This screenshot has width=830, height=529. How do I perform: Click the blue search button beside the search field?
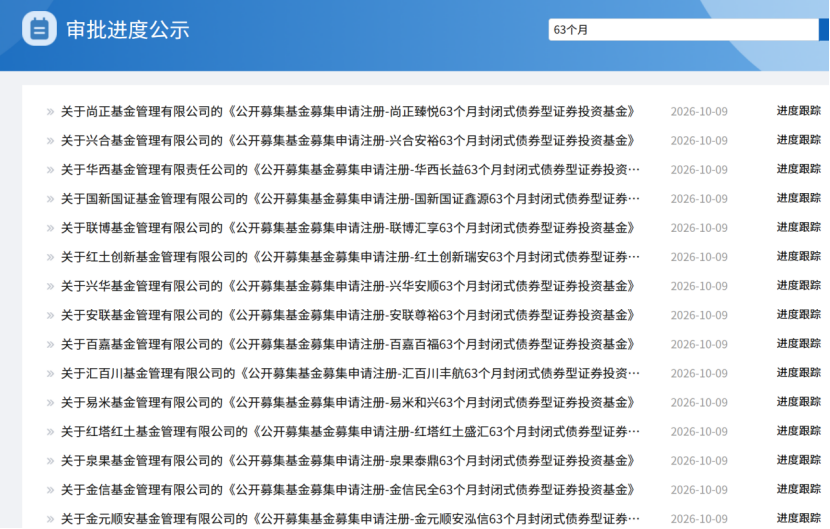824,30
